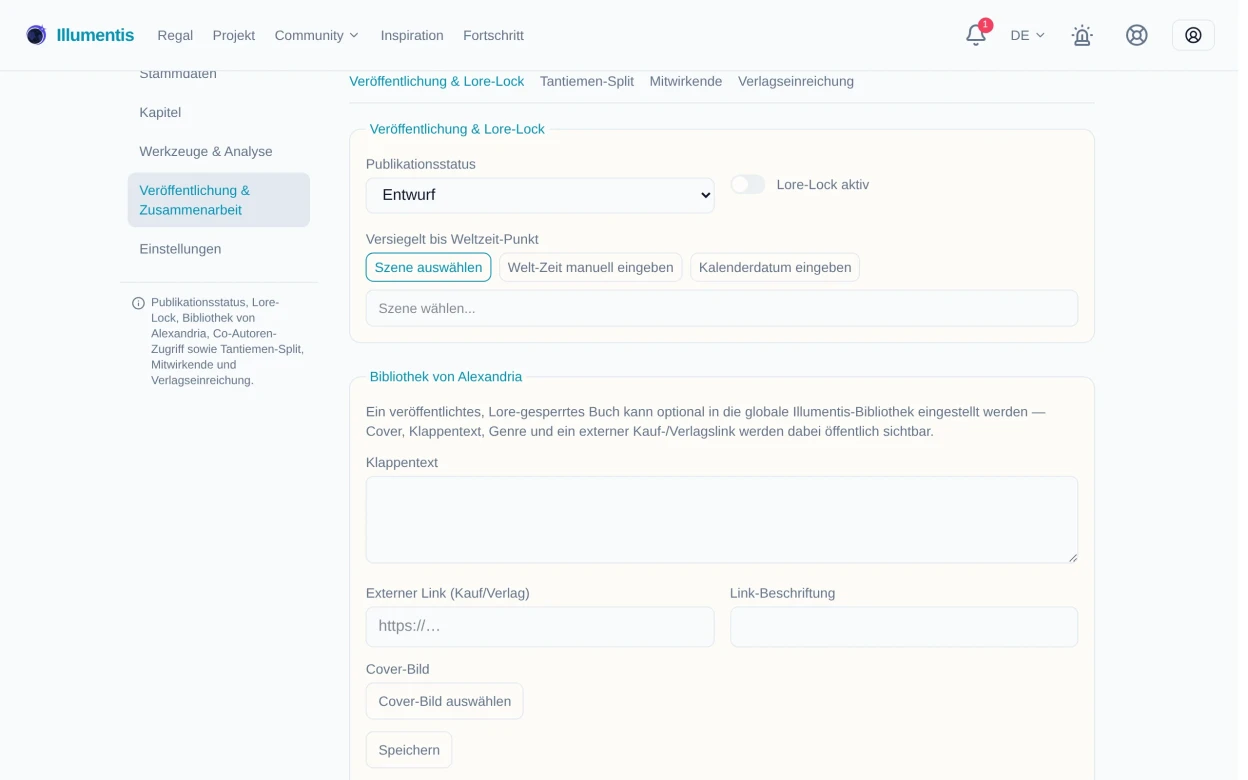This screenshot has height=780, width=1248.
Task: Open the help lifebuoy icon
Action: point(1137,35)
